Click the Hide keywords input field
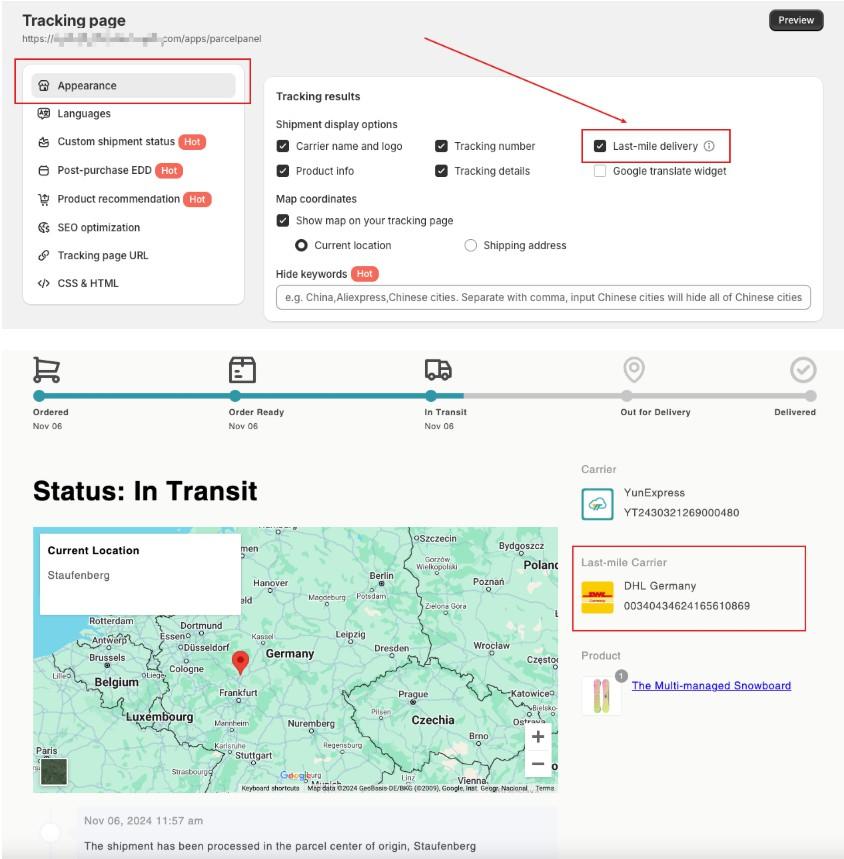844x859 pixels. click(x=543, y=297)
